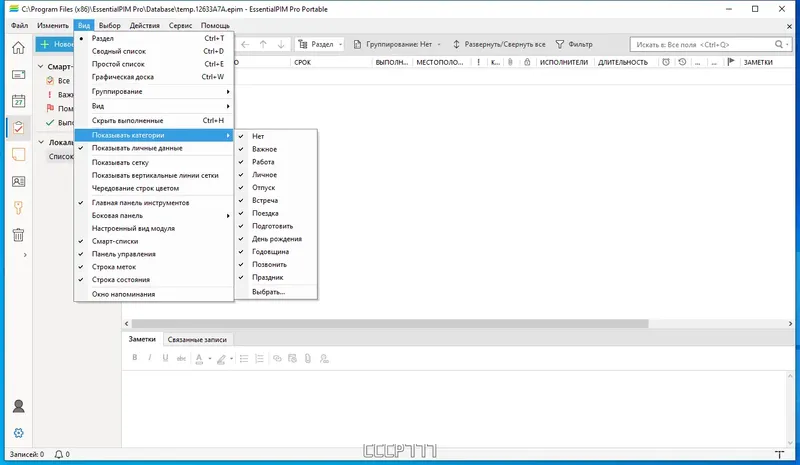Click Выбрать... in categories submenu

(x=276, y=292)
